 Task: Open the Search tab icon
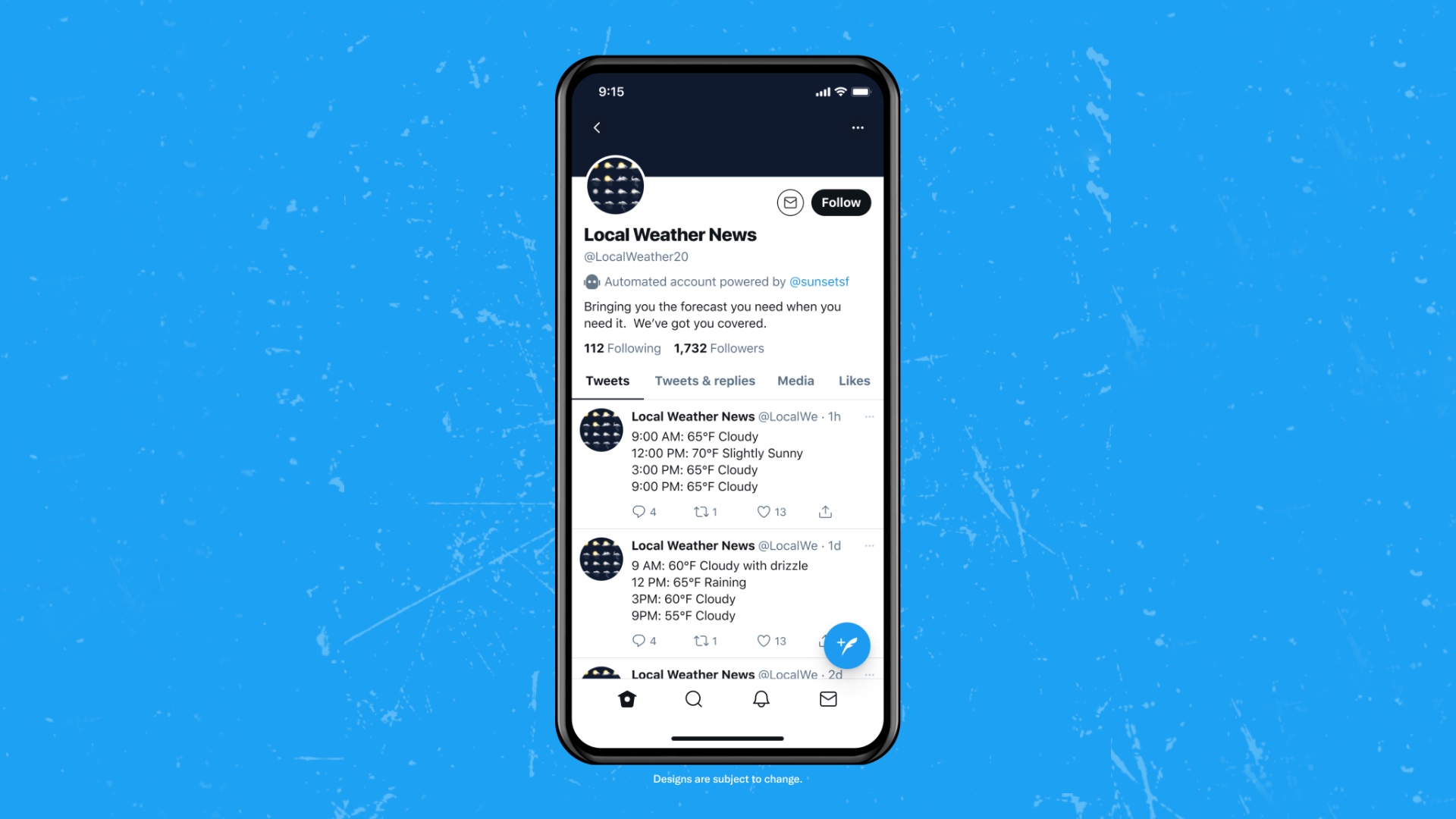pyautogui.click(x=693, y=698)
